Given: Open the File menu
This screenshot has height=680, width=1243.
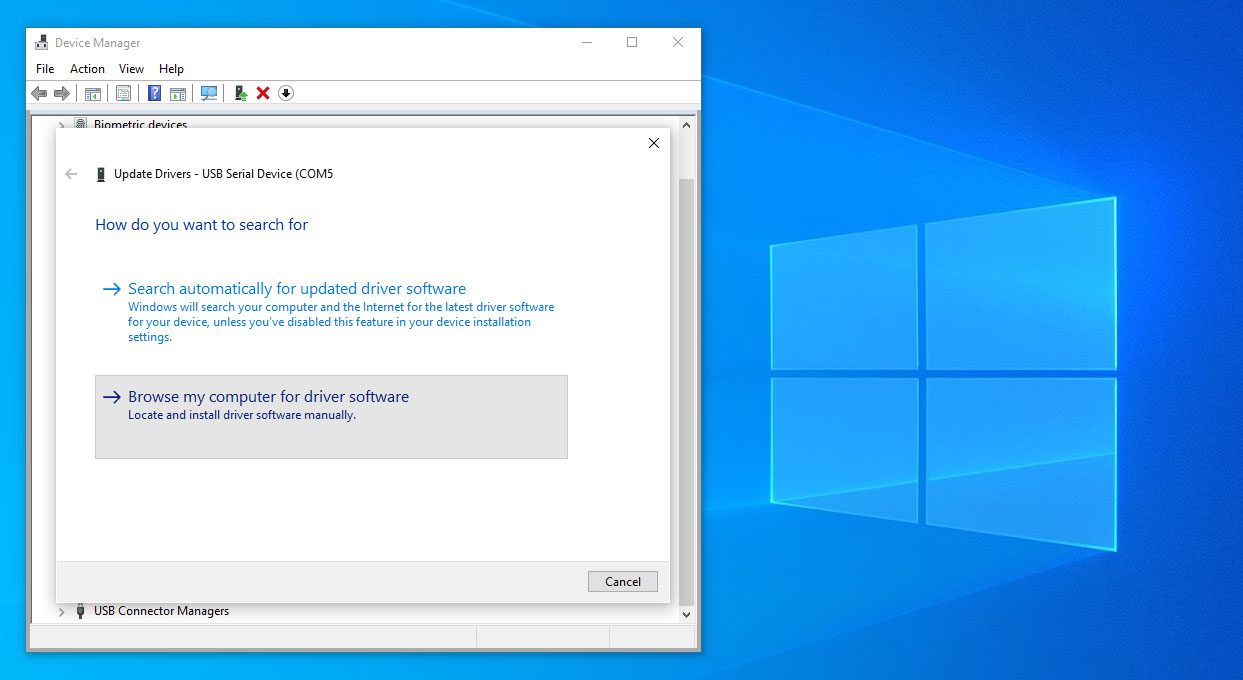Looking at the screenshot, I should 45,69.
